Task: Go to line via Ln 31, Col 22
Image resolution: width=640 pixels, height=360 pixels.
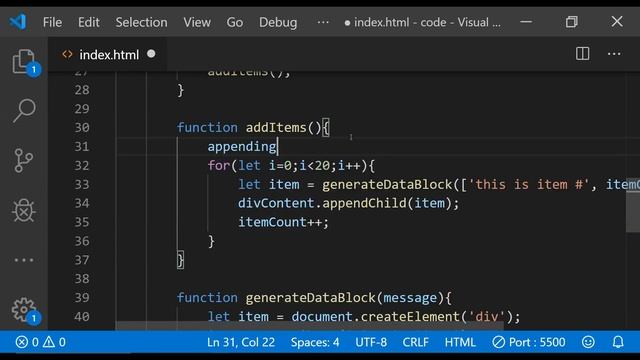Action: pyautogui.click(x=241, y=342)
